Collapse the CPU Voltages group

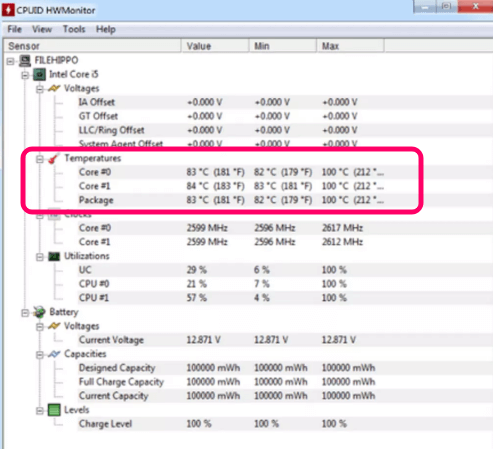coord(40,89)
